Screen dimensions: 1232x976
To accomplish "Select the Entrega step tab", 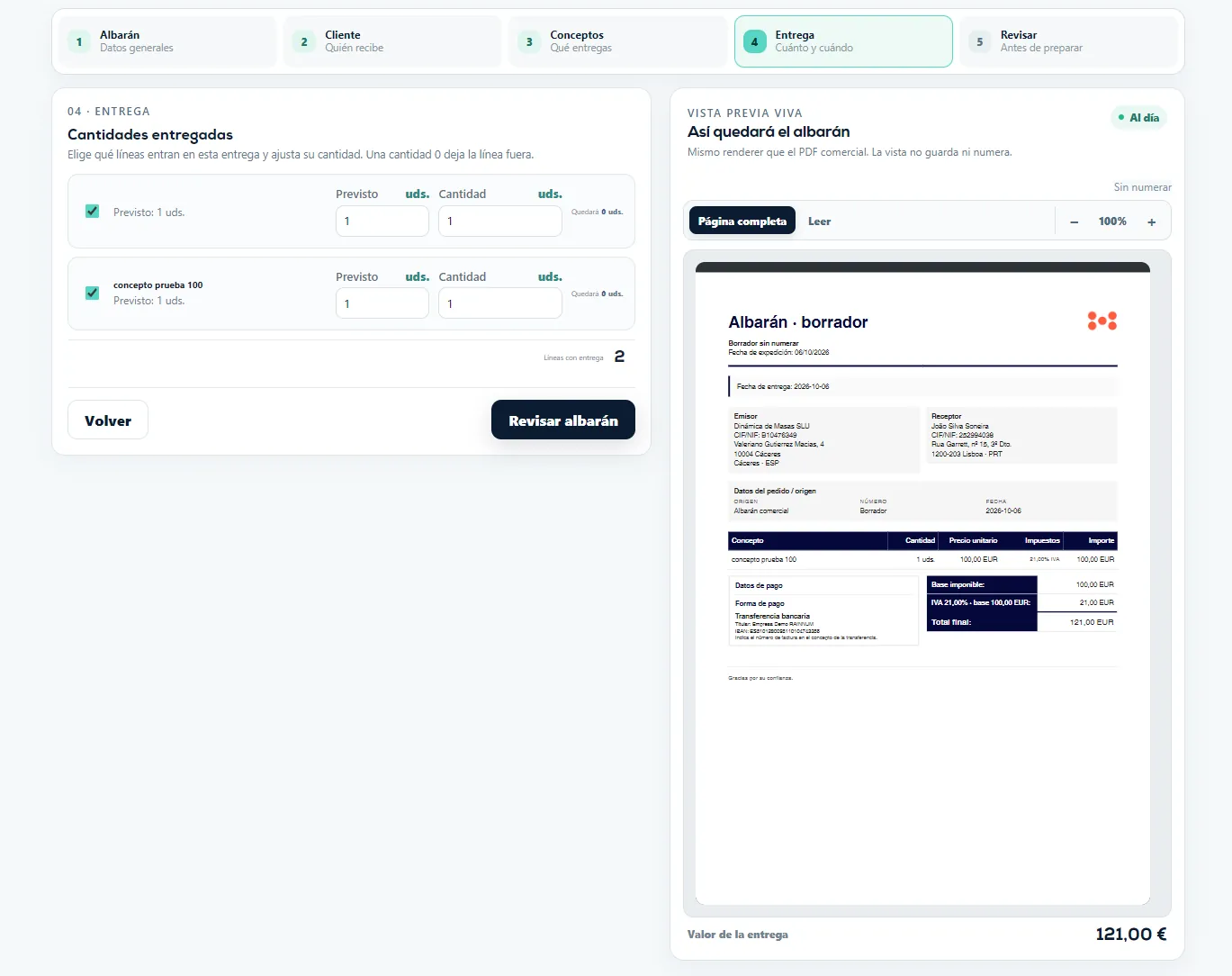I will (x=843, y=41).
